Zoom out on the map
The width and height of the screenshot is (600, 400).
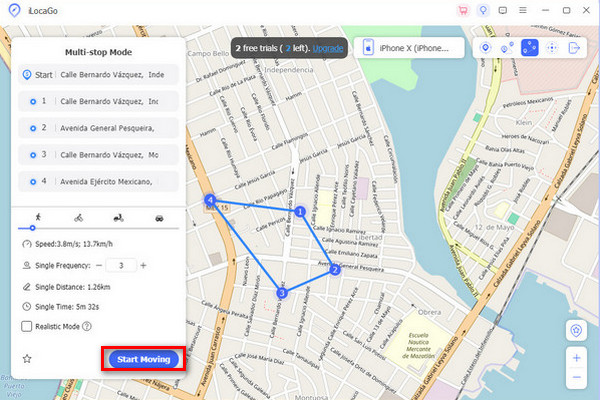coord(575,377)
